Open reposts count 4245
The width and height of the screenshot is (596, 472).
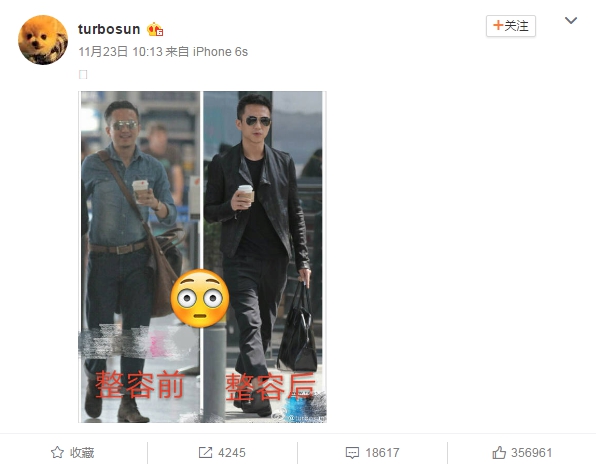tap(232, 453)
